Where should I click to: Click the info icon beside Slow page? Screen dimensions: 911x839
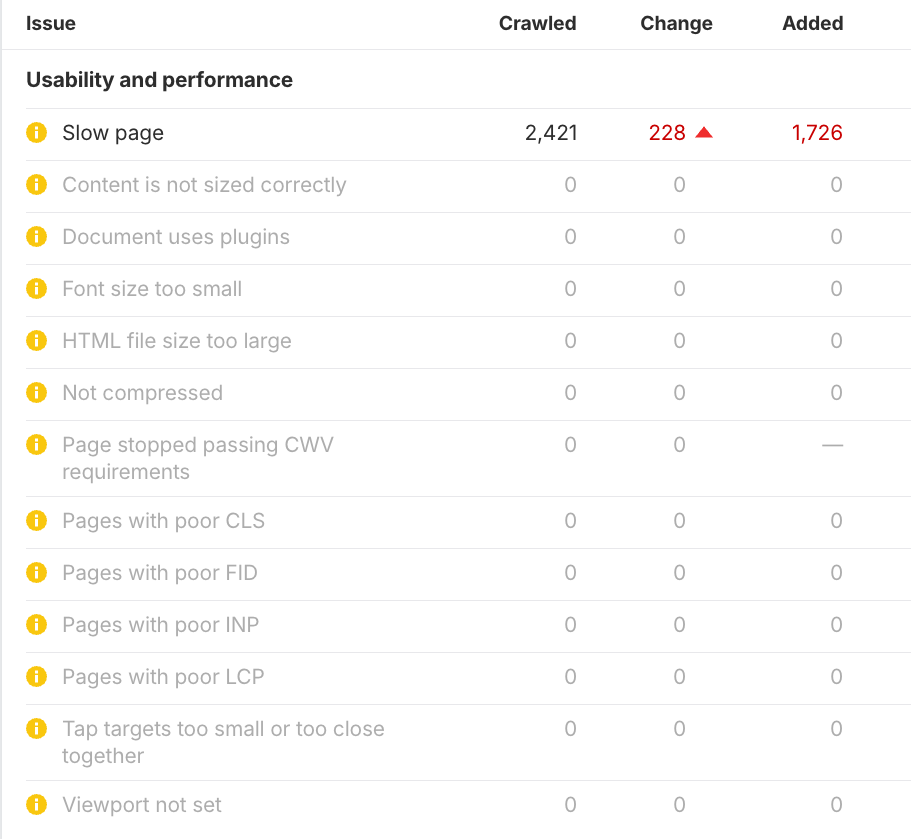[36, 133]
